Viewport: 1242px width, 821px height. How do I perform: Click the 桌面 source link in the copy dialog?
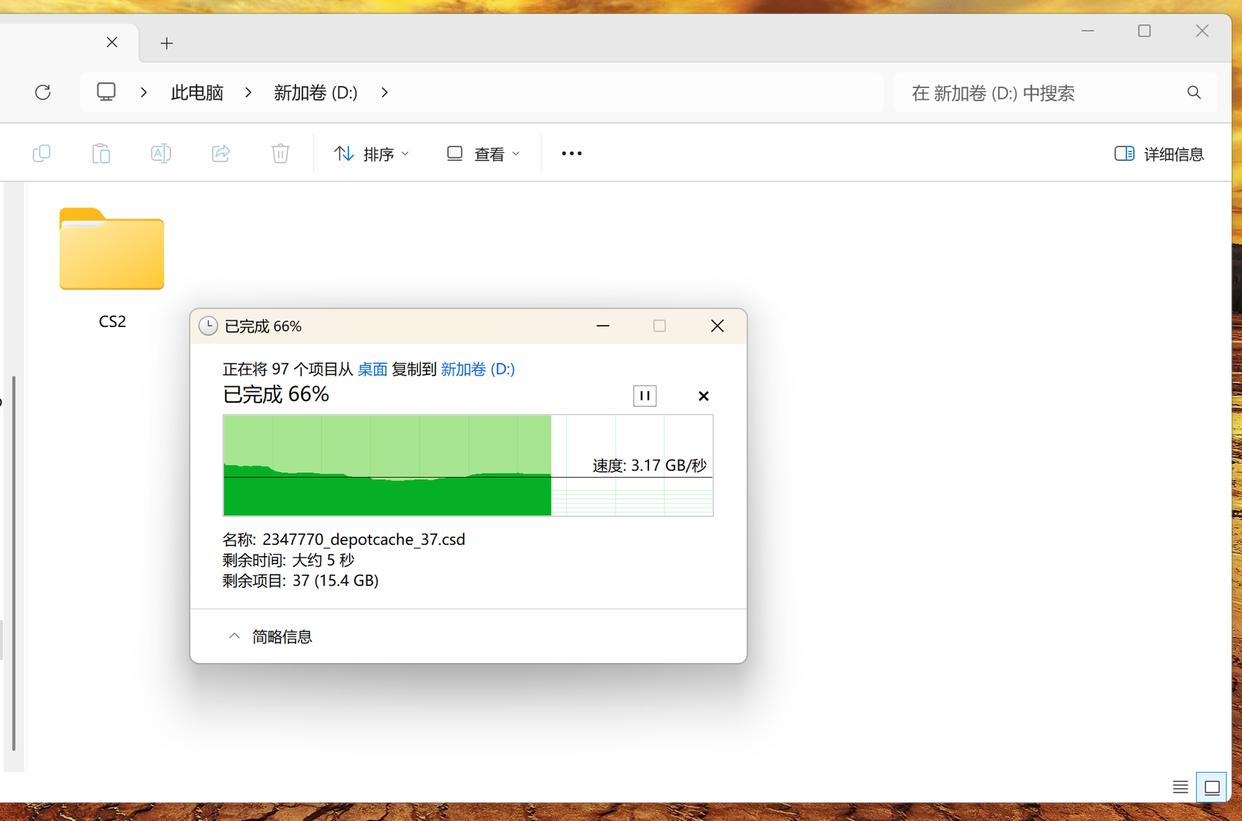[372, 369]
